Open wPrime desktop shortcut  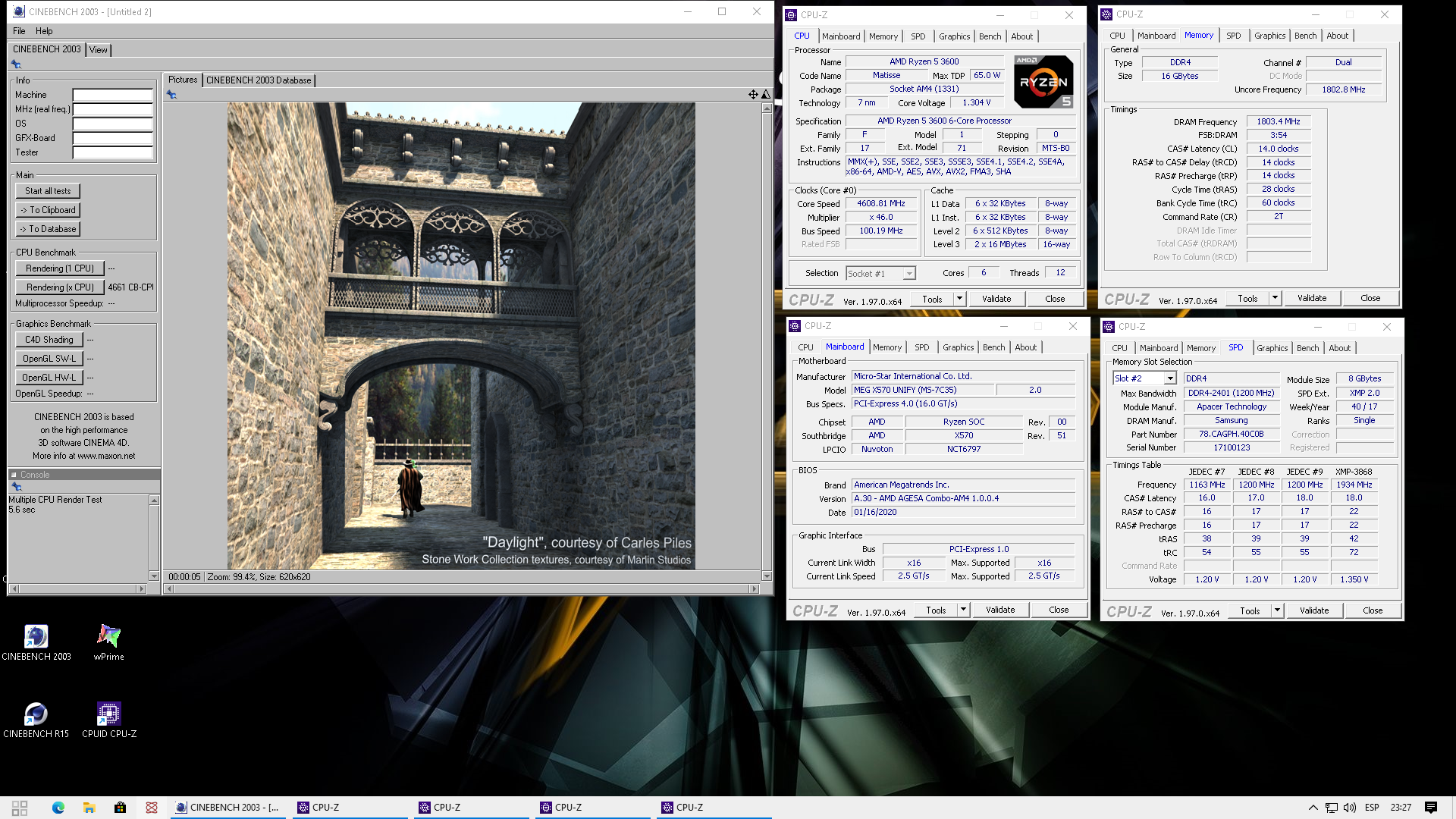(x=108, y=642)
